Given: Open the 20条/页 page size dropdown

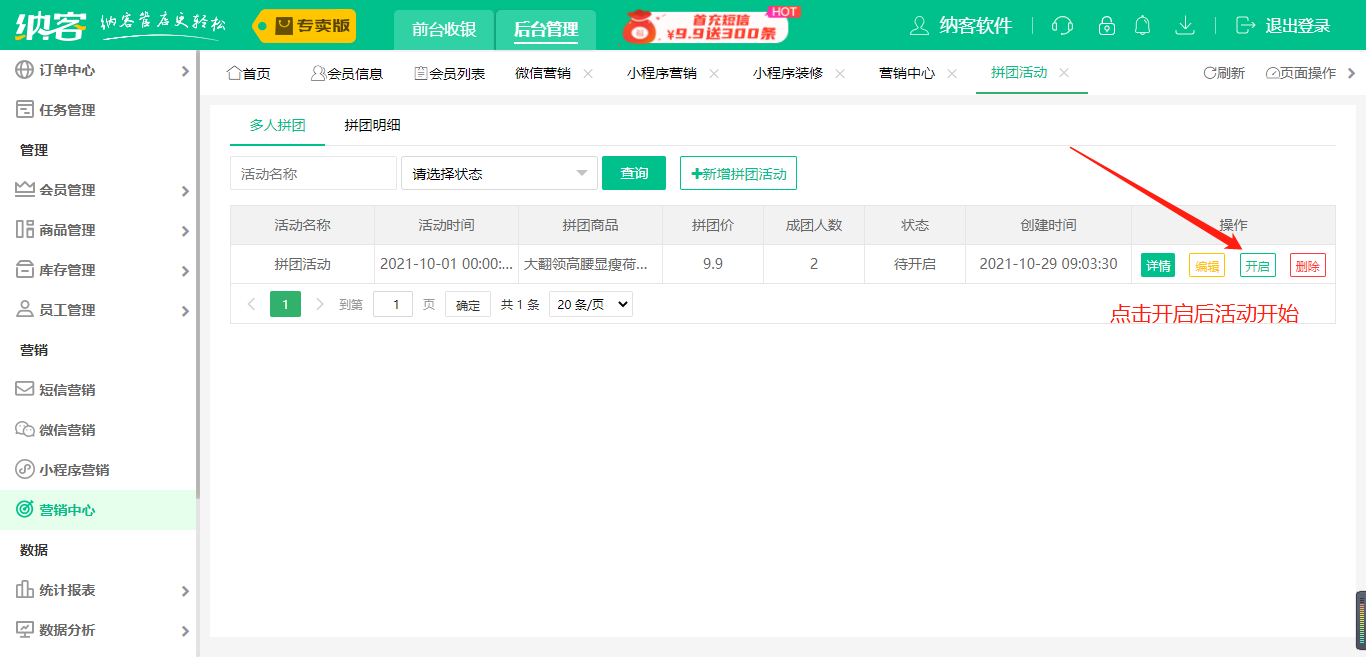Looking at the screenshot, I should tap(591, 305).
